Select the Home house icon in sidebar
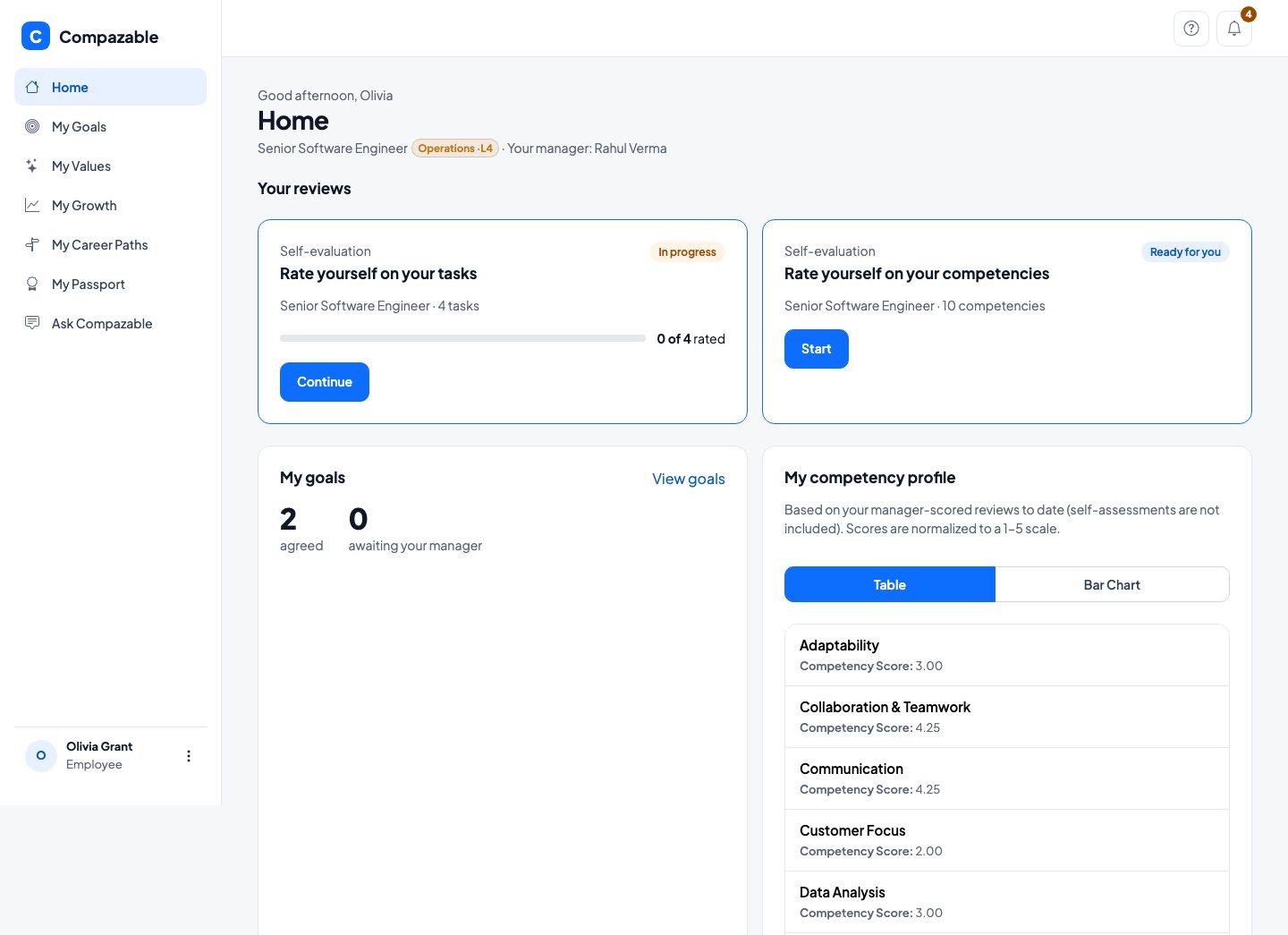This screenshot has height=935, width=1288. [32, 87]
